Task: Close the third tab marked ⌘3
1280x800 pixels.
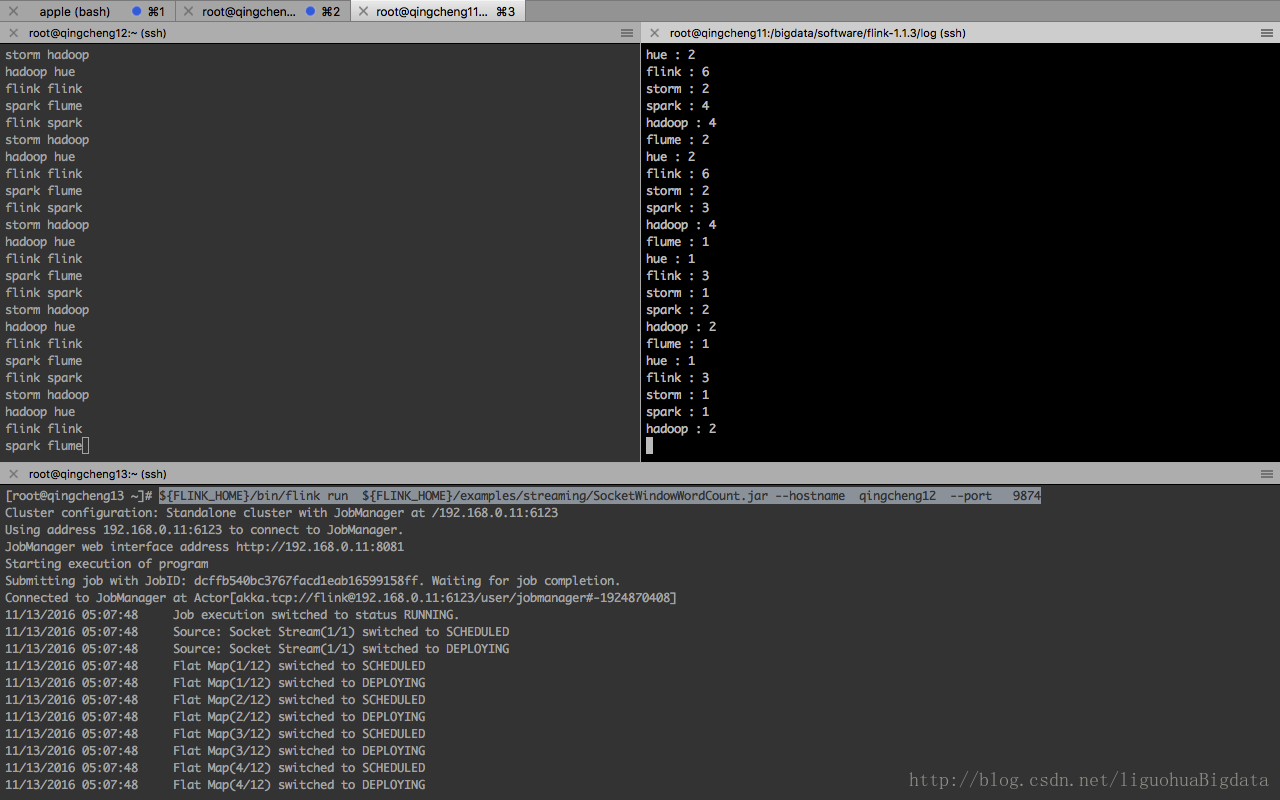Action: pyautogui.click(x=363, y=11)
